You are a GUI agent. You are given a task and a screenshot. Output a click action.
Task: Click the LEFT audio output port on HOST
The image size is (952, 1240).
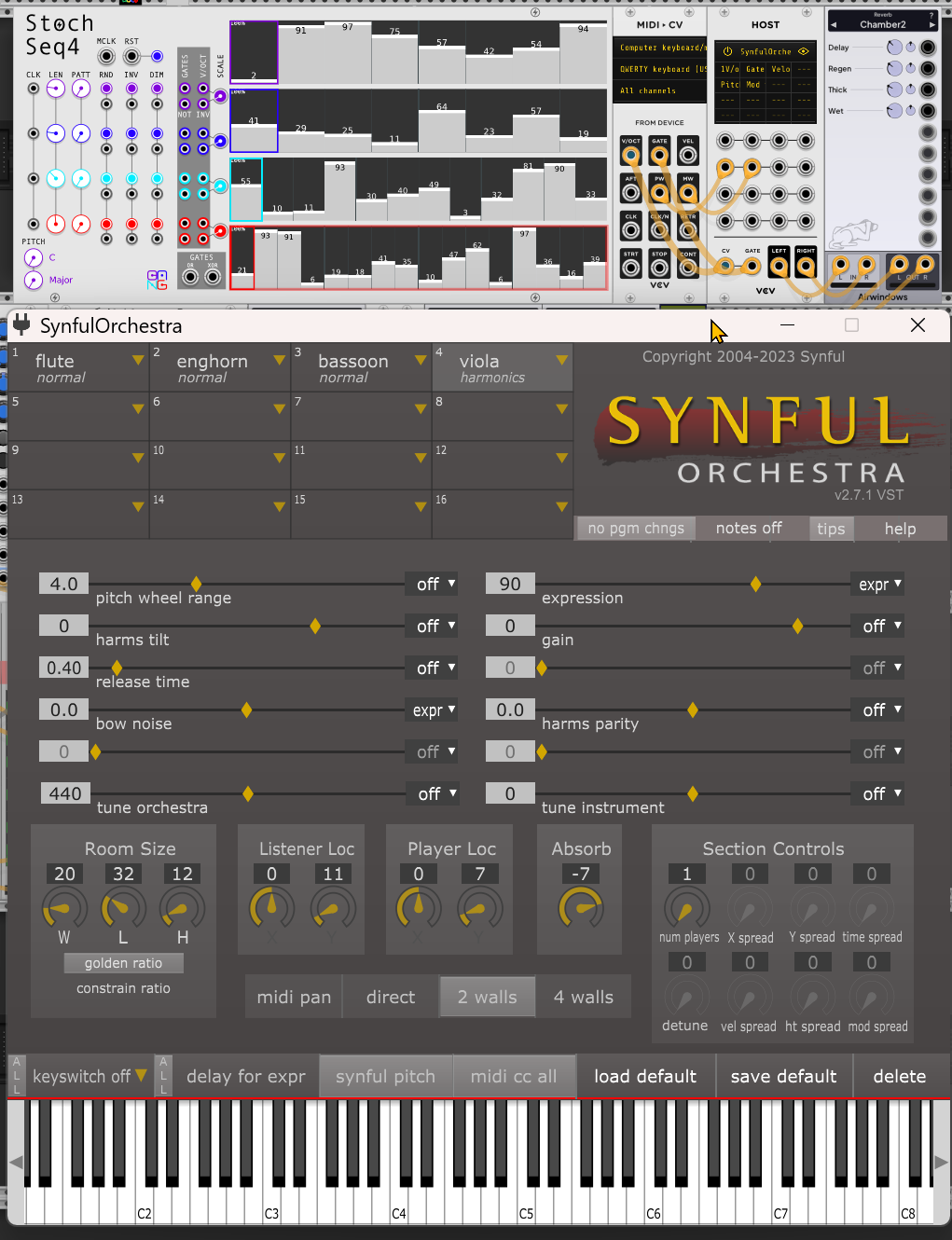click(x=779, y=267)
